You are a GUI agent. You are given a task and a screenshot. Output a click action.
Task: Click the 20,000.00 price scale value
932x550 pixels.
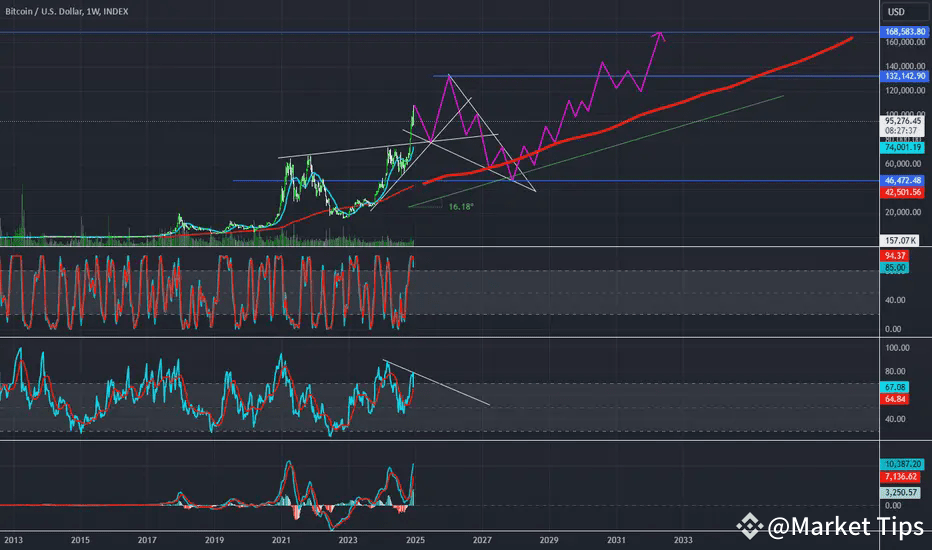902,212
